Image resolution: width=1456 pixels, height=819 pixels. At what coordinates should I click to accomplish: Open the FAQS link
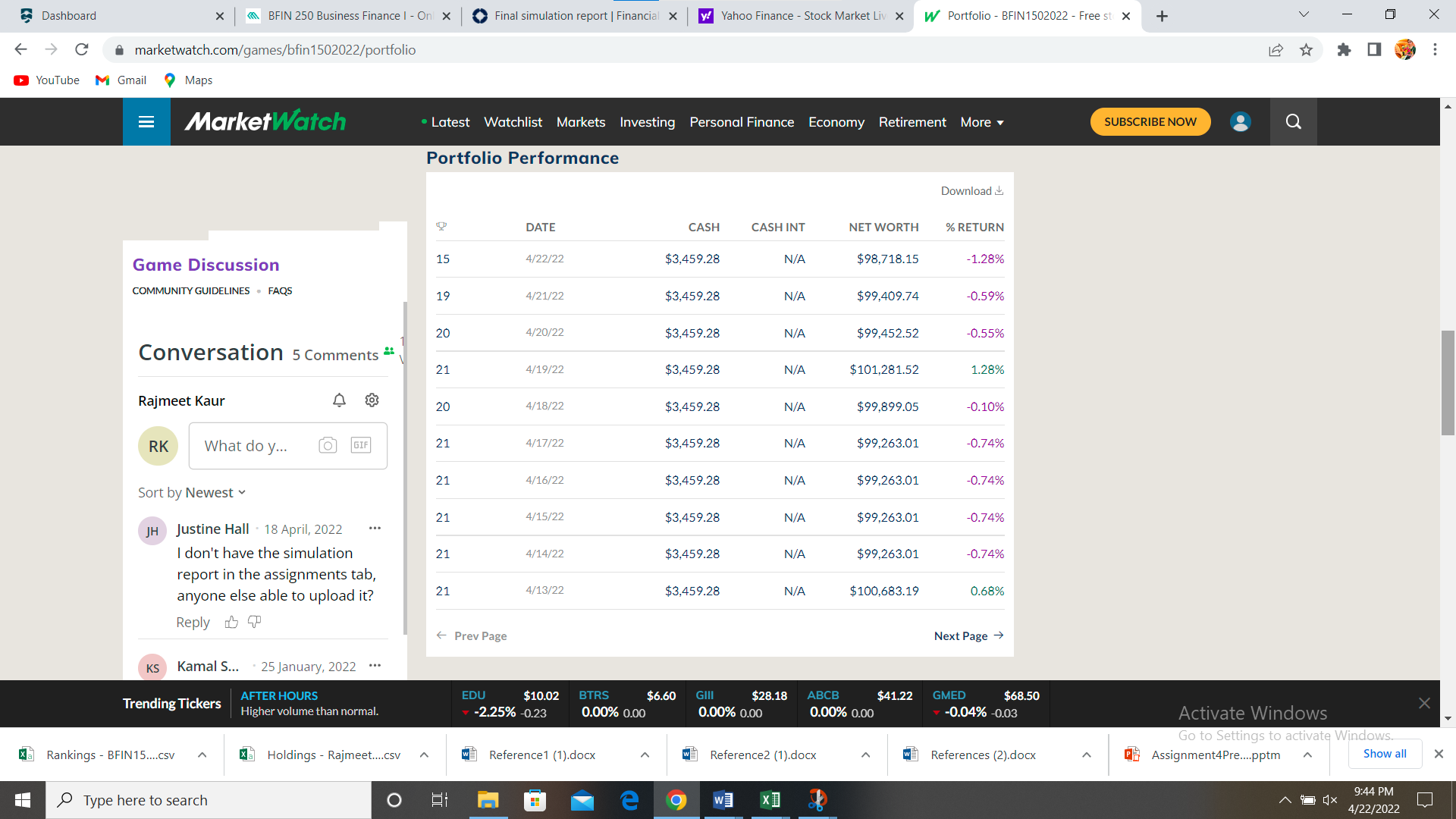280,291
